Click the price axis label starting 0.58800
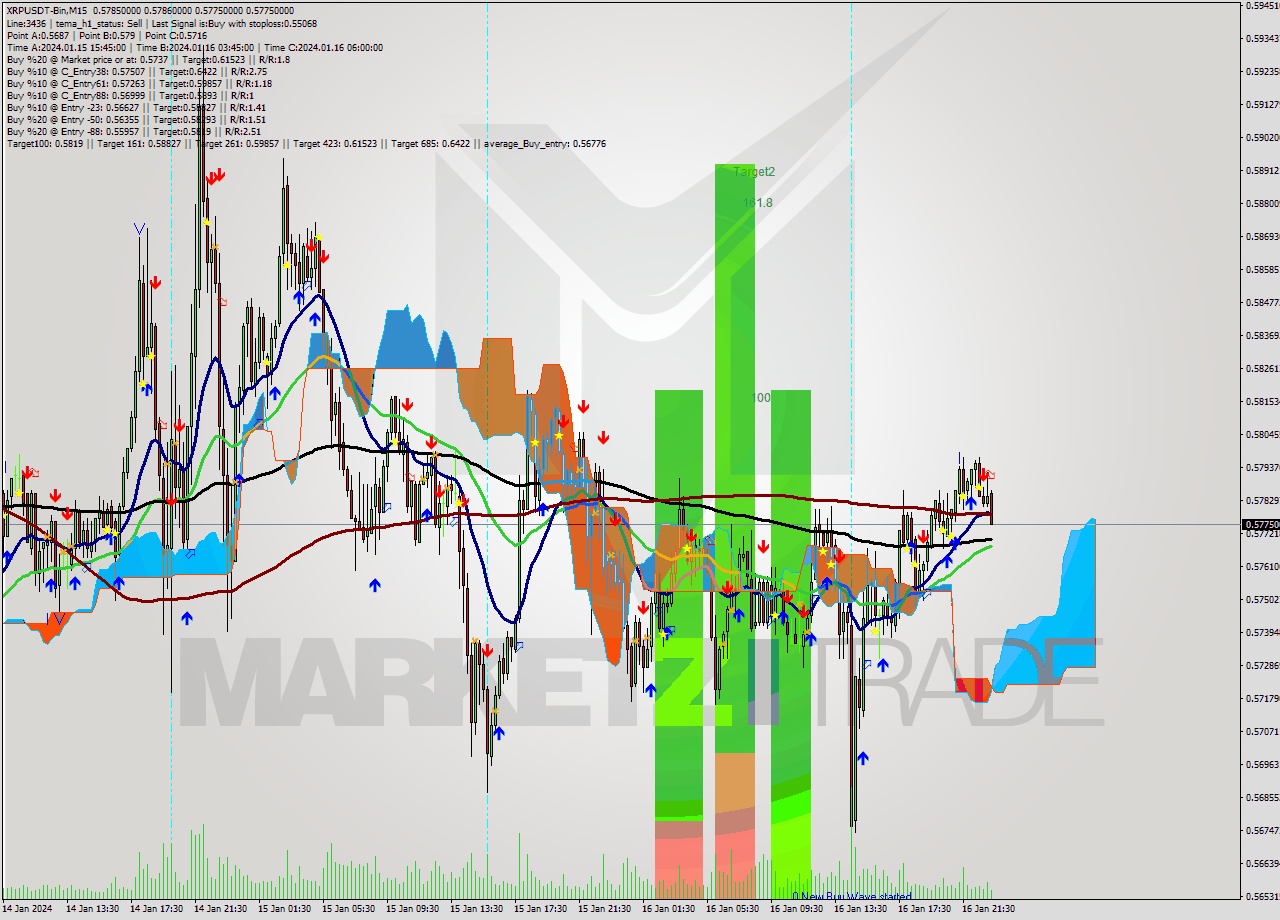This screenshot has width=1280, height=920. [x=1262, y=203]
